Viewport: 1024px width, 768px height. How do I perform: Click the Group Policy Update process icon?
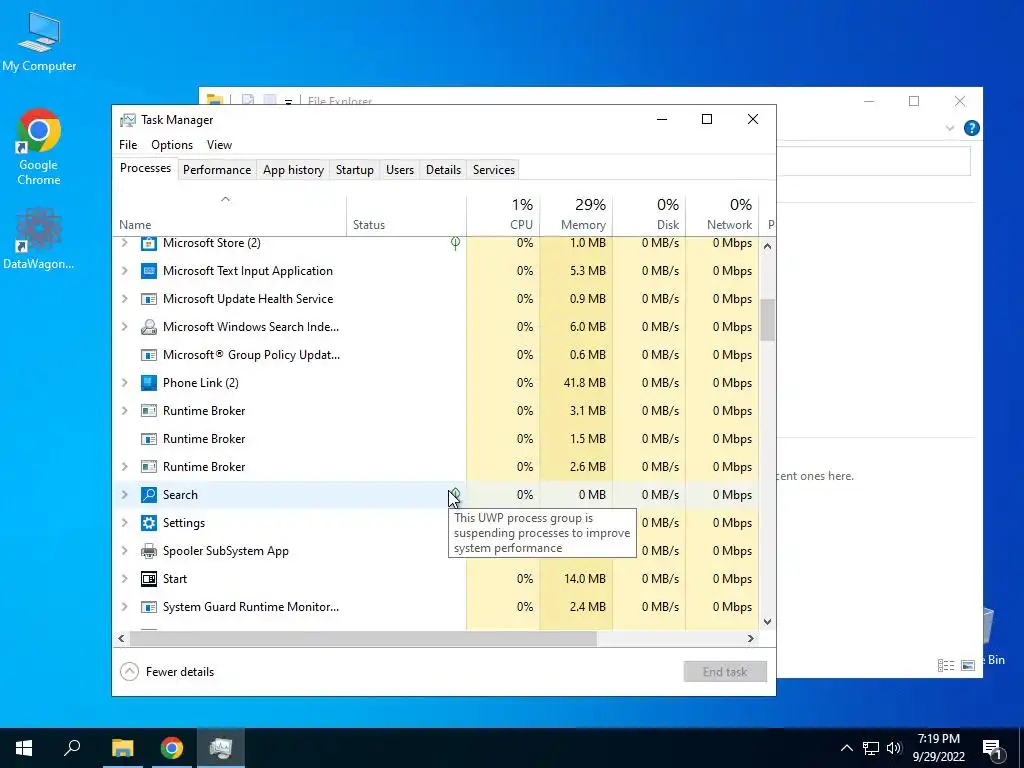[149, 355]
